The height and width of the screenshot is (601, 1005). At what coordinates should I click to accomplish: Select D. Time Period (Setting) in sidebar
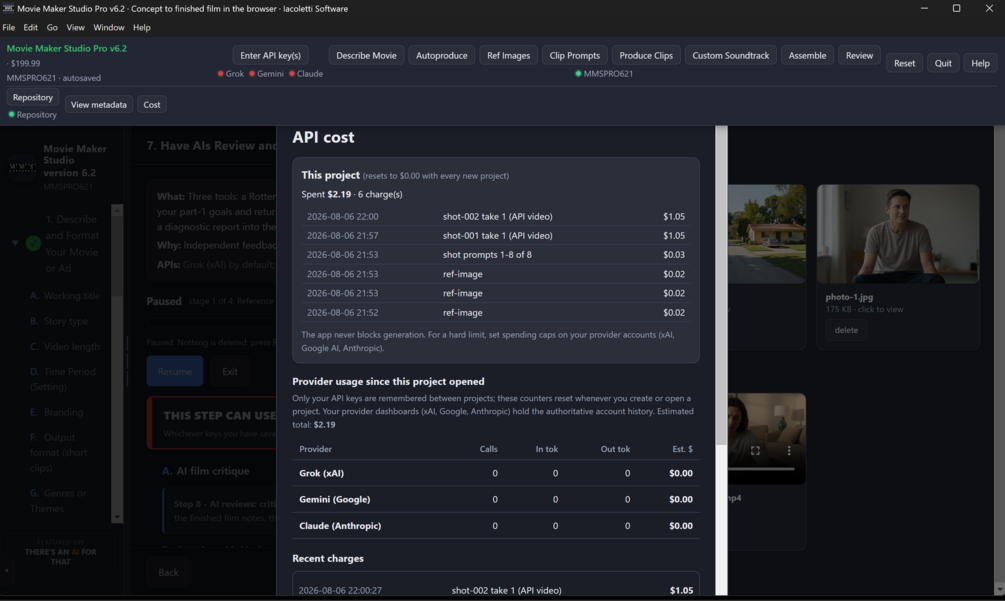pos(63,379)
